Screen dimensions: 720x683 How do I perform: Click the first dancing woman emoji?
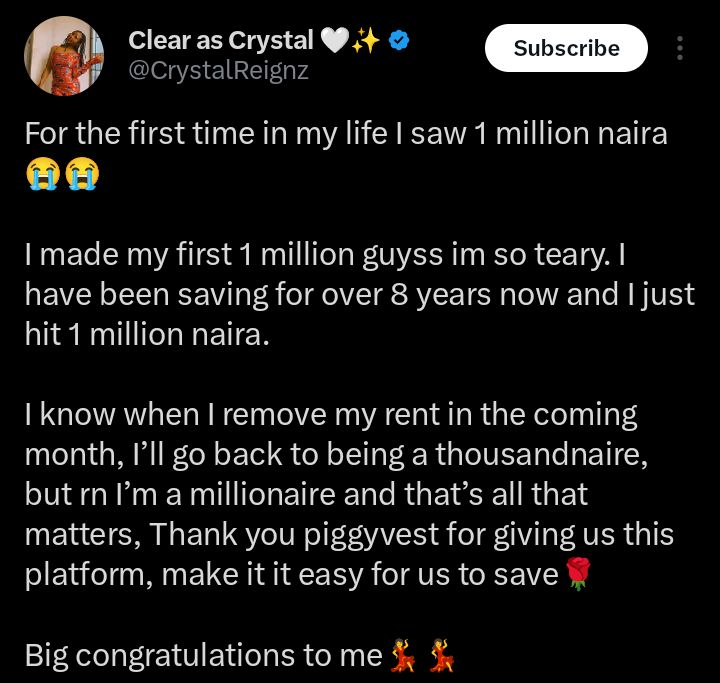coord(404,656)
